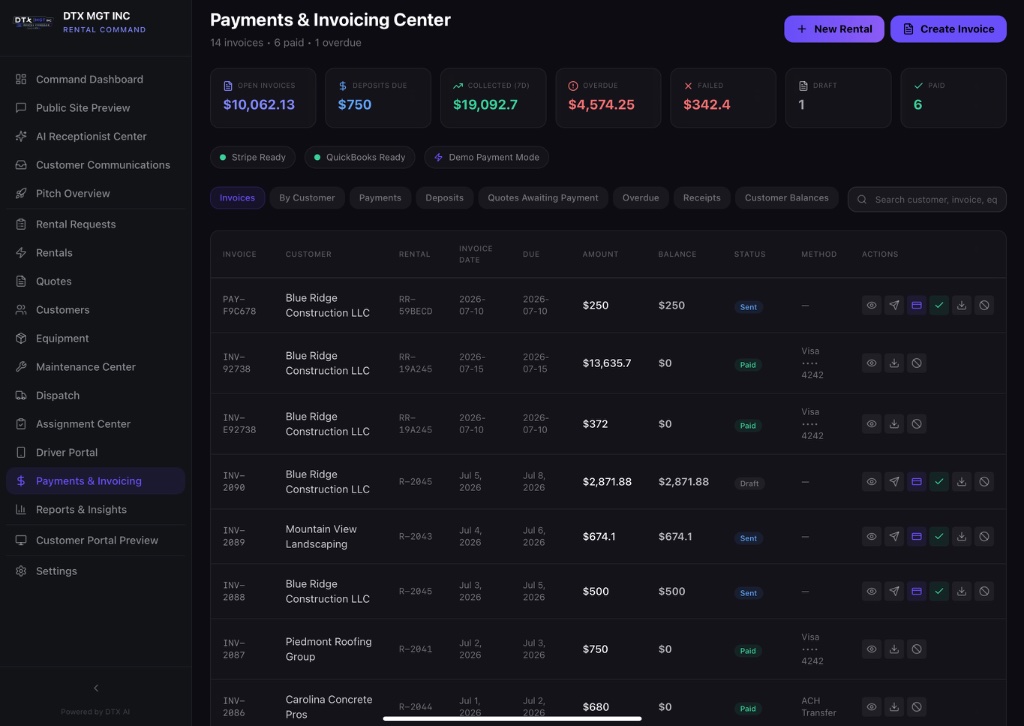Void invoice PAY-F9C678 with cancel icon
1024x726 pixels.
pyautogui.click(x=984, y=305)
